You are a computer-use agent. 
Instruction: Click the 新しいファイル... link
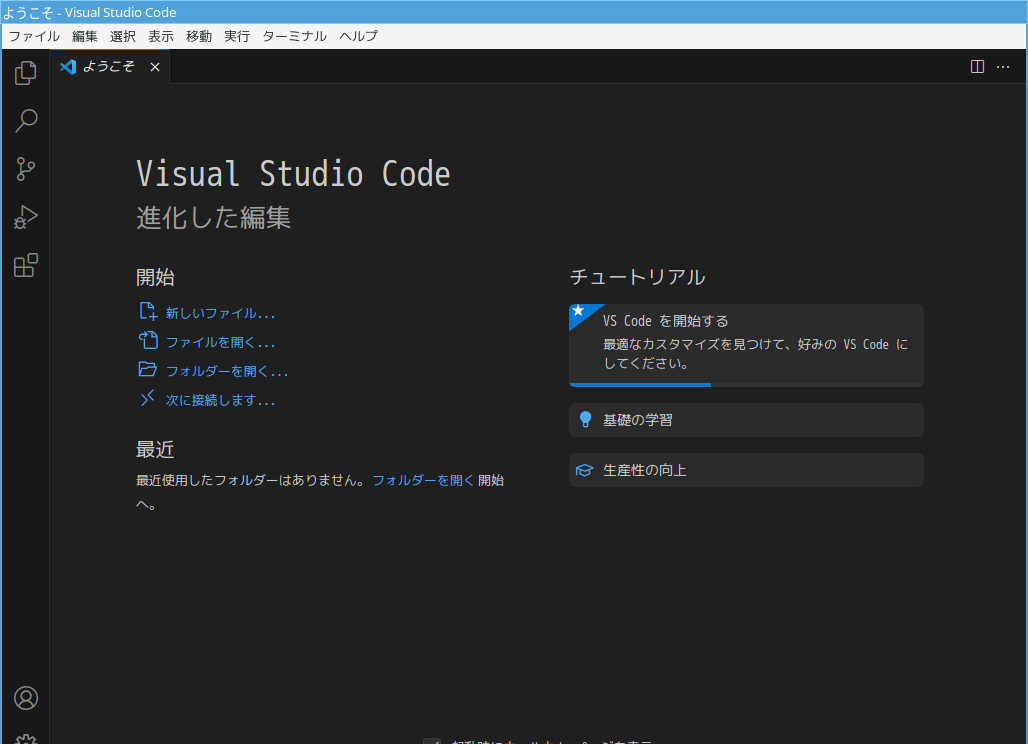(x=220, y=313)
